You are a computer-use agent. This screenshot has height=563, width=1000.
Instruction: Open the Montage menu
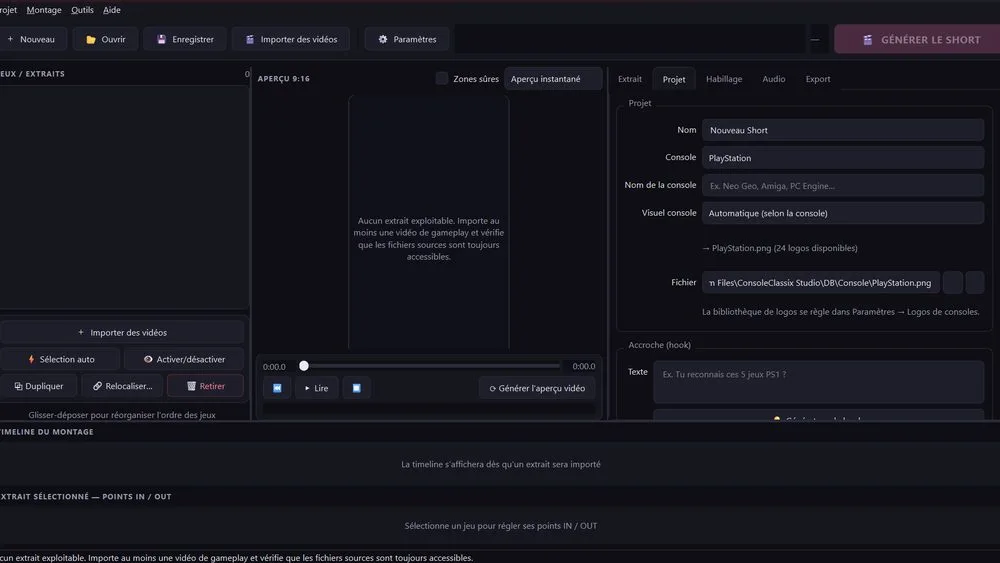[x=44, y=10]
